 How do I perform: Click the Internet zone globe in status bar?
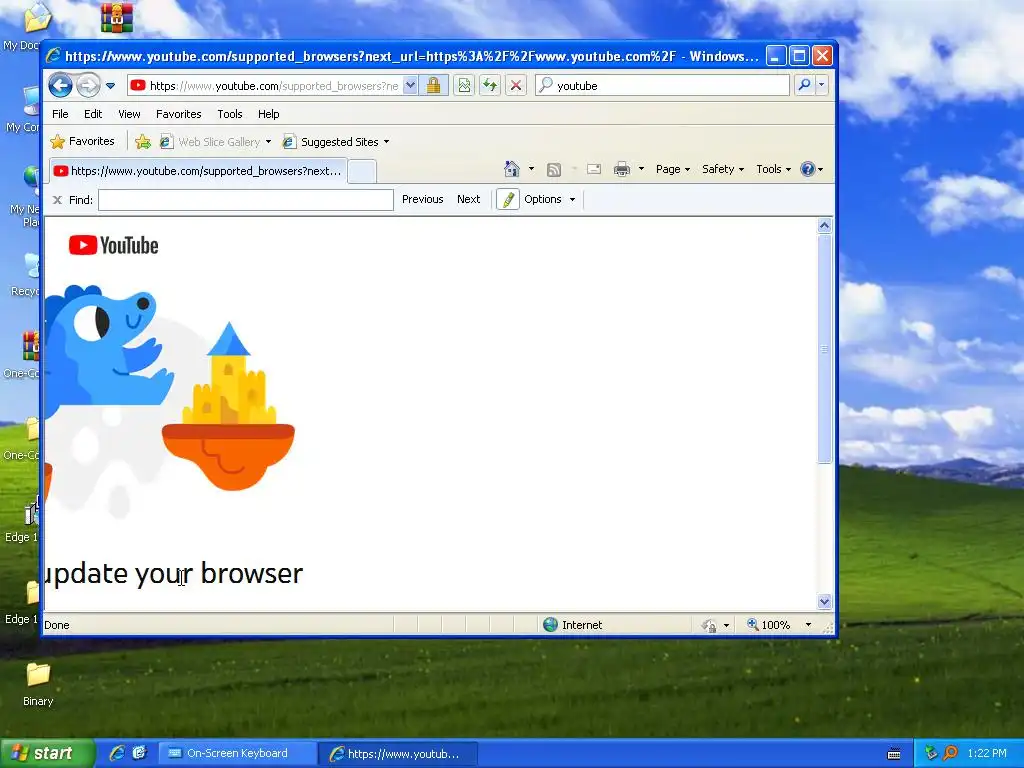point(551,625)
